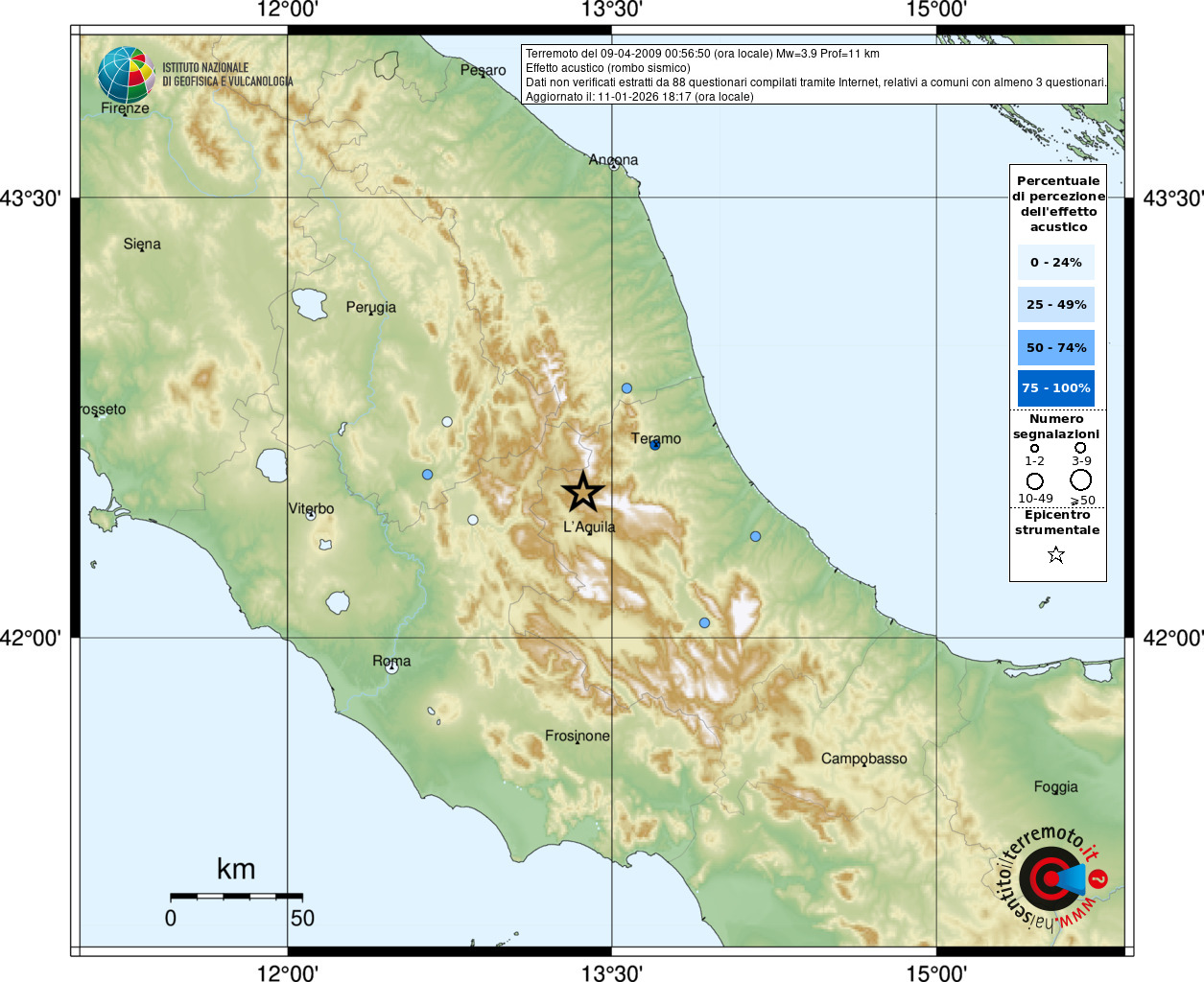1204x982 pixels.
Task: Click the Viterbo city label
Action: [311, 508]
